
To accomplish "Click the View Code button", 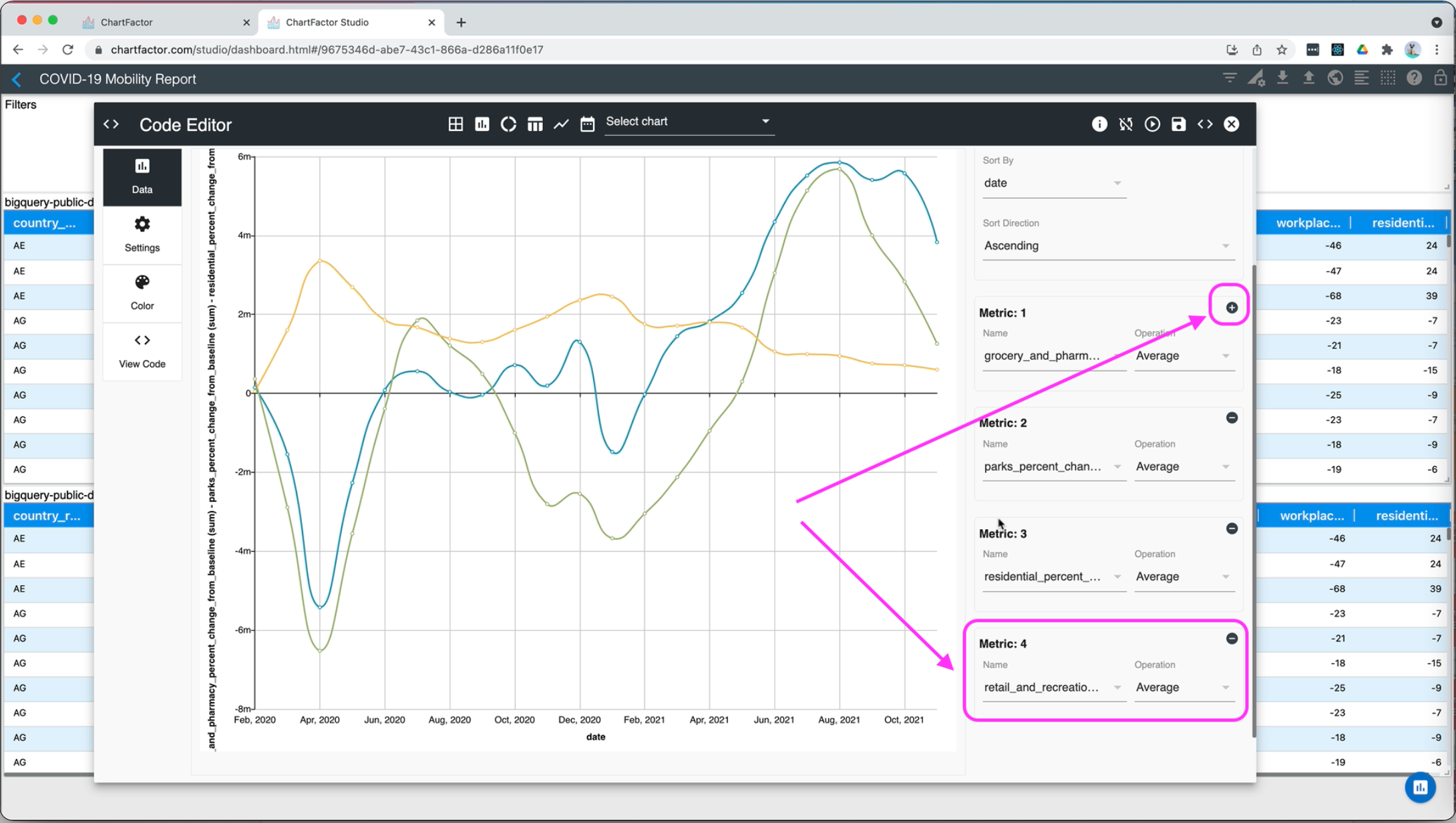I will [x=142, y=350].
